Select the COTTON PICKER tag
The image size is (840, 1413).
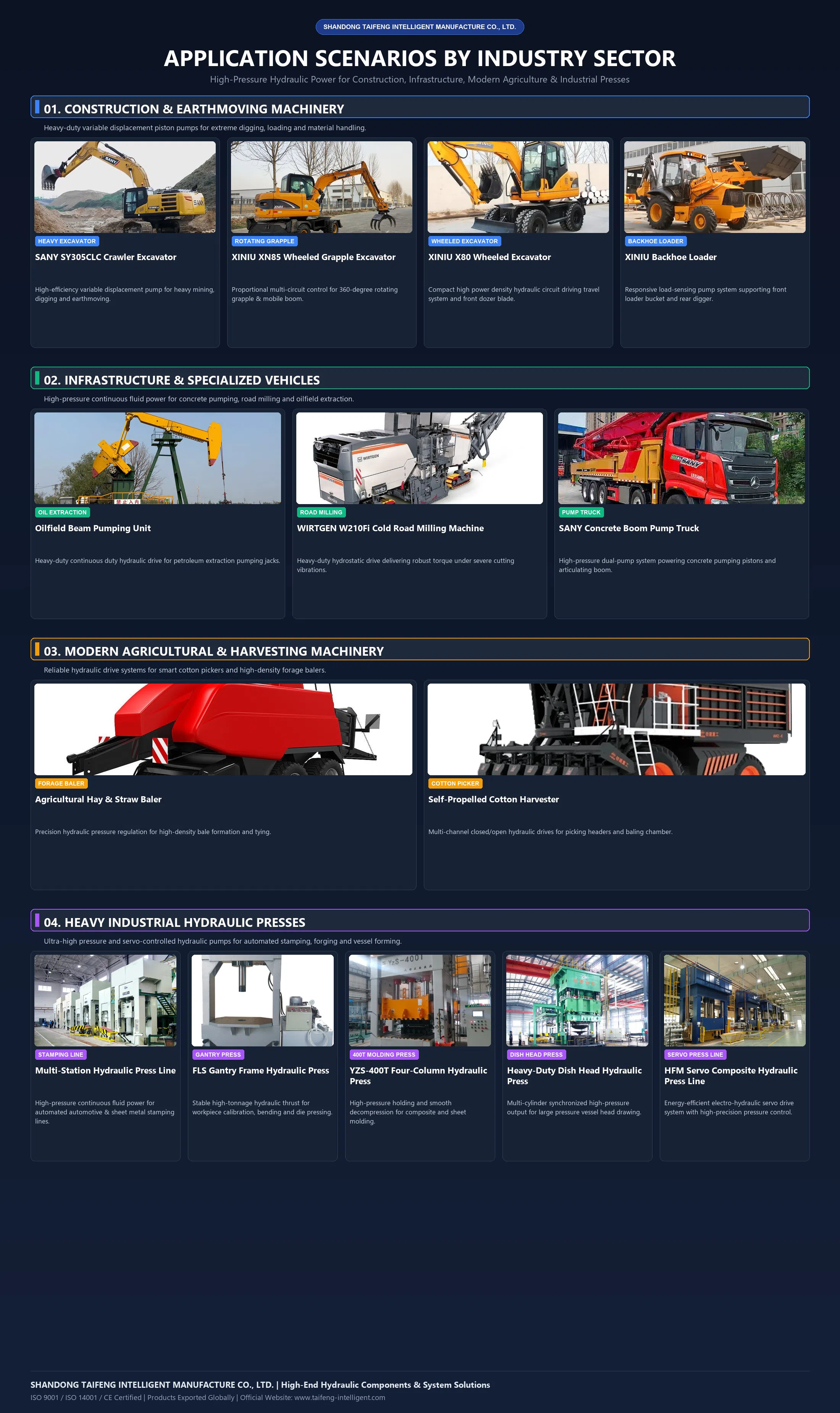click(x=455, y=784)
